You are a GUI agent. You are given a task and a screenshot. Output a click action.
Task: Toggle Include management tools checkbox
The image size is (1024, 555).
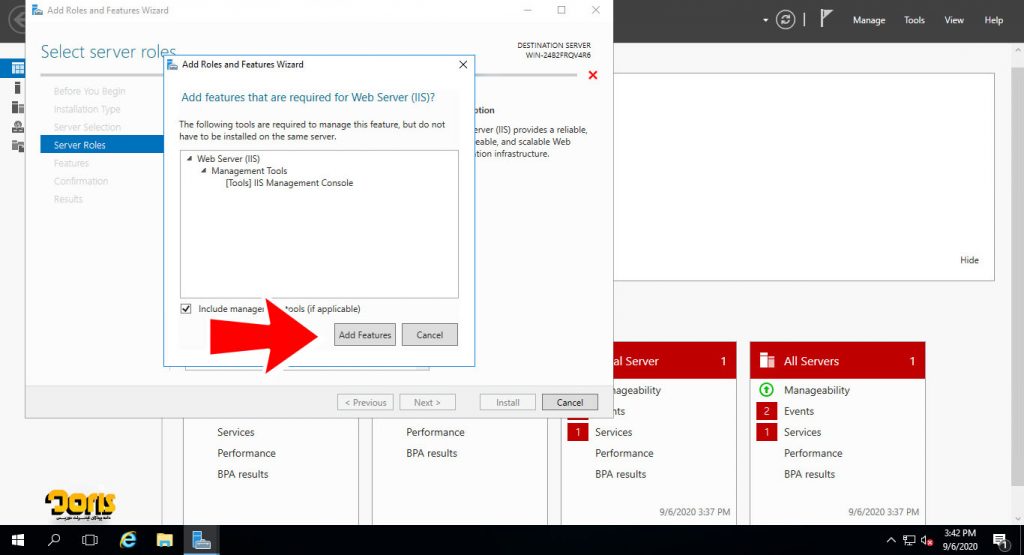tap(186, 309)
